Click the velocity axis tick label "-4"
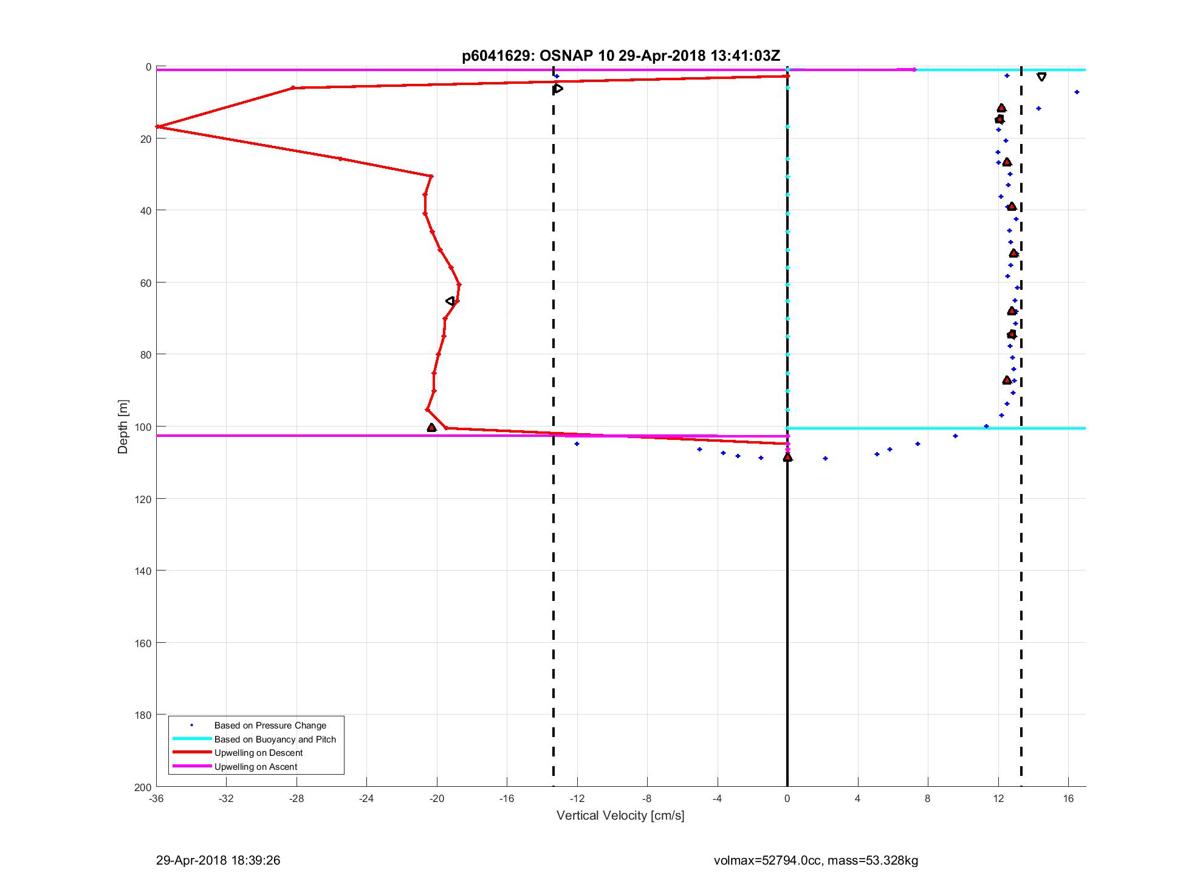1200x885 pixels. [x=717, y=800]
